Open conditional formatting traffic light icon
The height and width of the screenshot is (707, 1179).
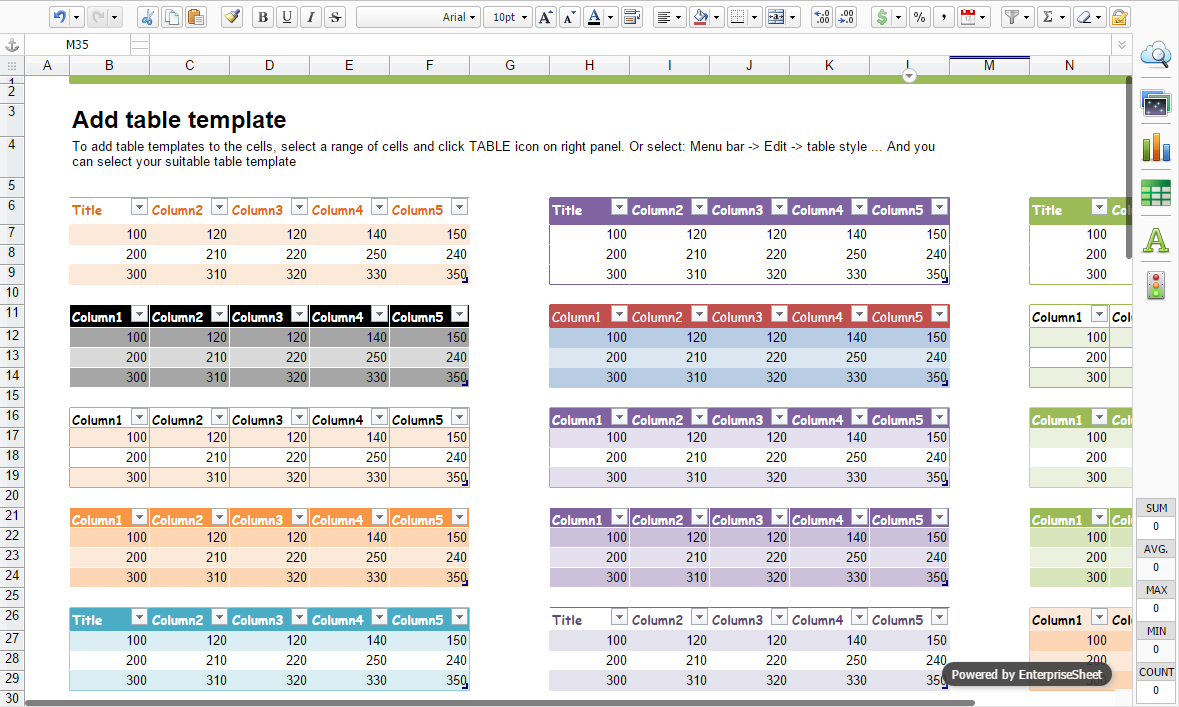(x=1156, y=286)
